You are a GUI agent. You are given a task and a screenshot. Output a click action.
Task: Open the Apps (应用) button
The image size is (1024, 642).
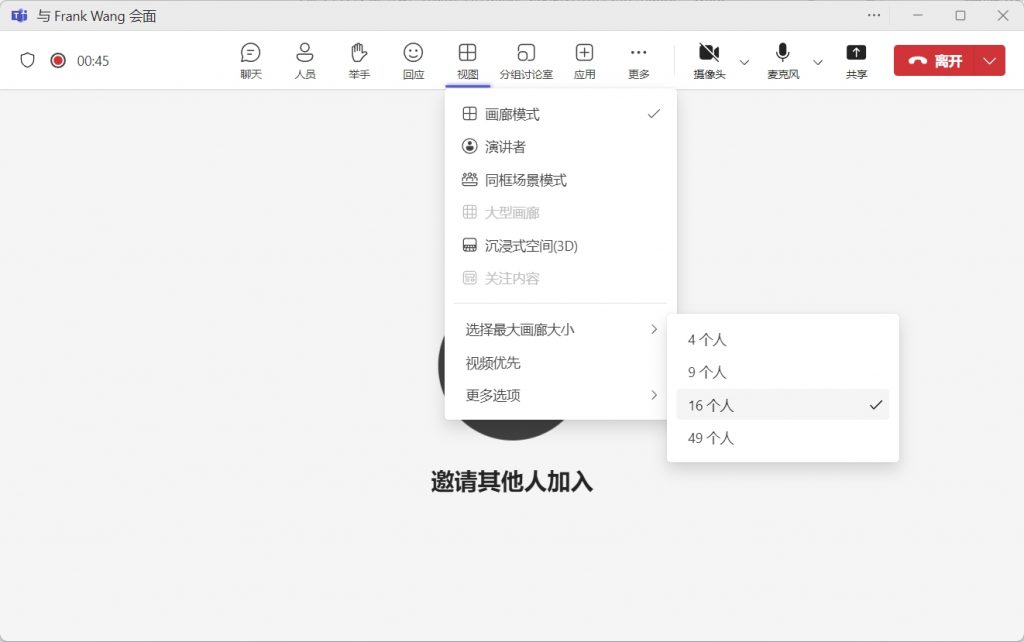[584, 61]
